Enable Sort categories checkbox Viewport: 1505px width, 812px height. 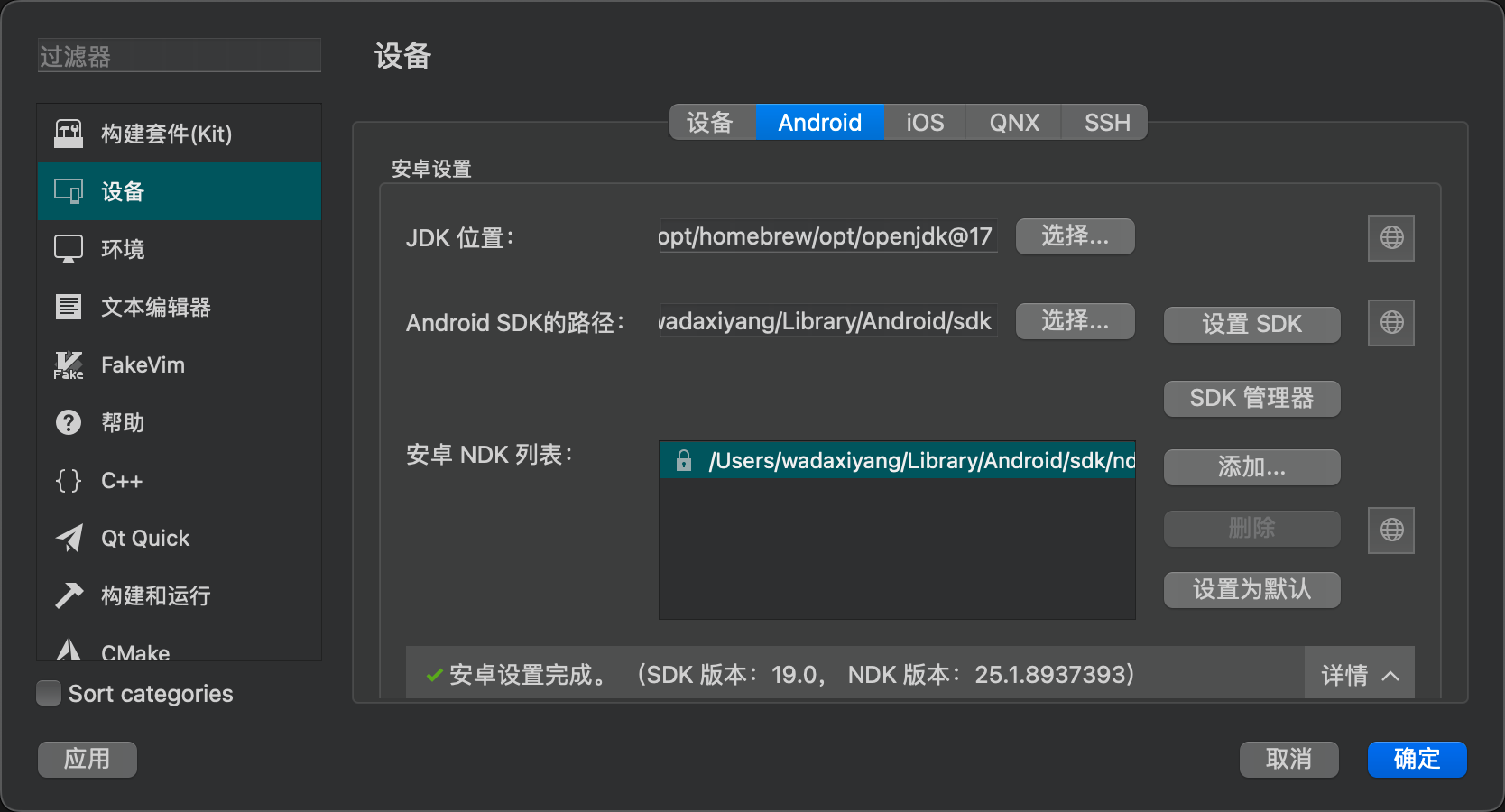[49, 693]
